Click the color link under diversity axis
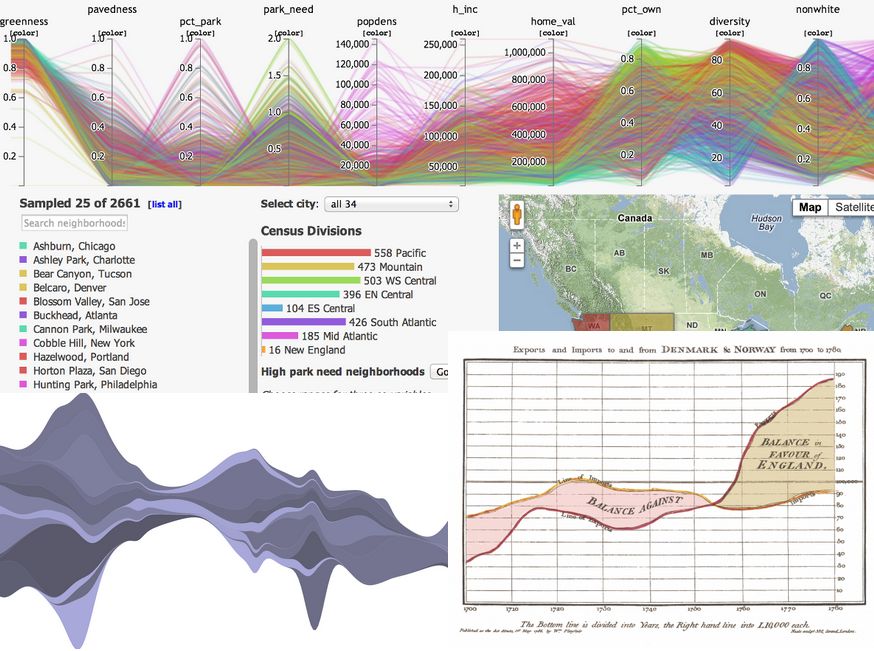The height and width of the screenshot is (651, 874). click(x=730, y=33)
